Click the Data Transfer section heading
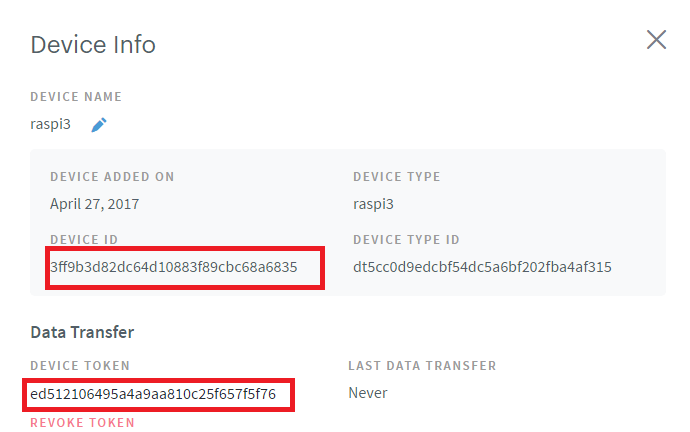The height and width of the screenshot is (432, 690). point(82,331)
